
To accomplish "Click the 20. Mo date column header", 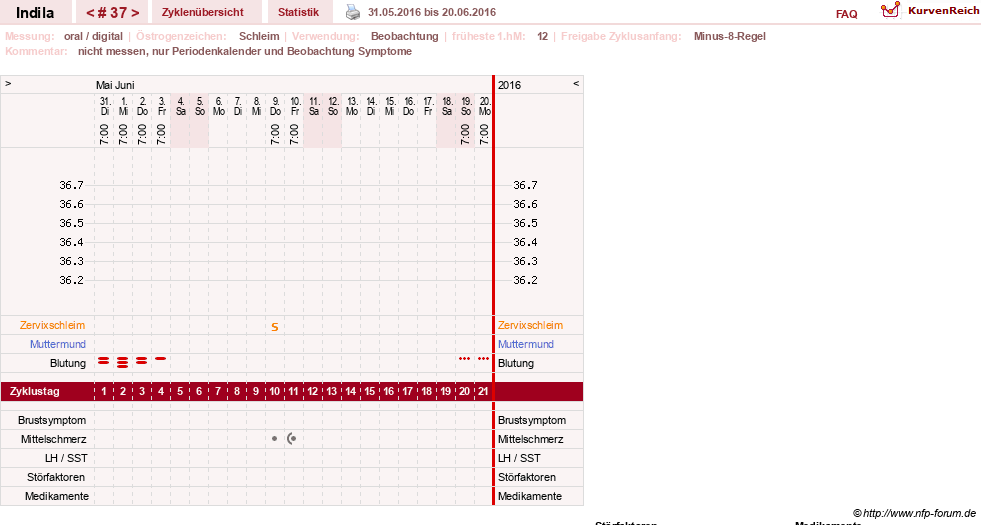I will tap(484, 106).
